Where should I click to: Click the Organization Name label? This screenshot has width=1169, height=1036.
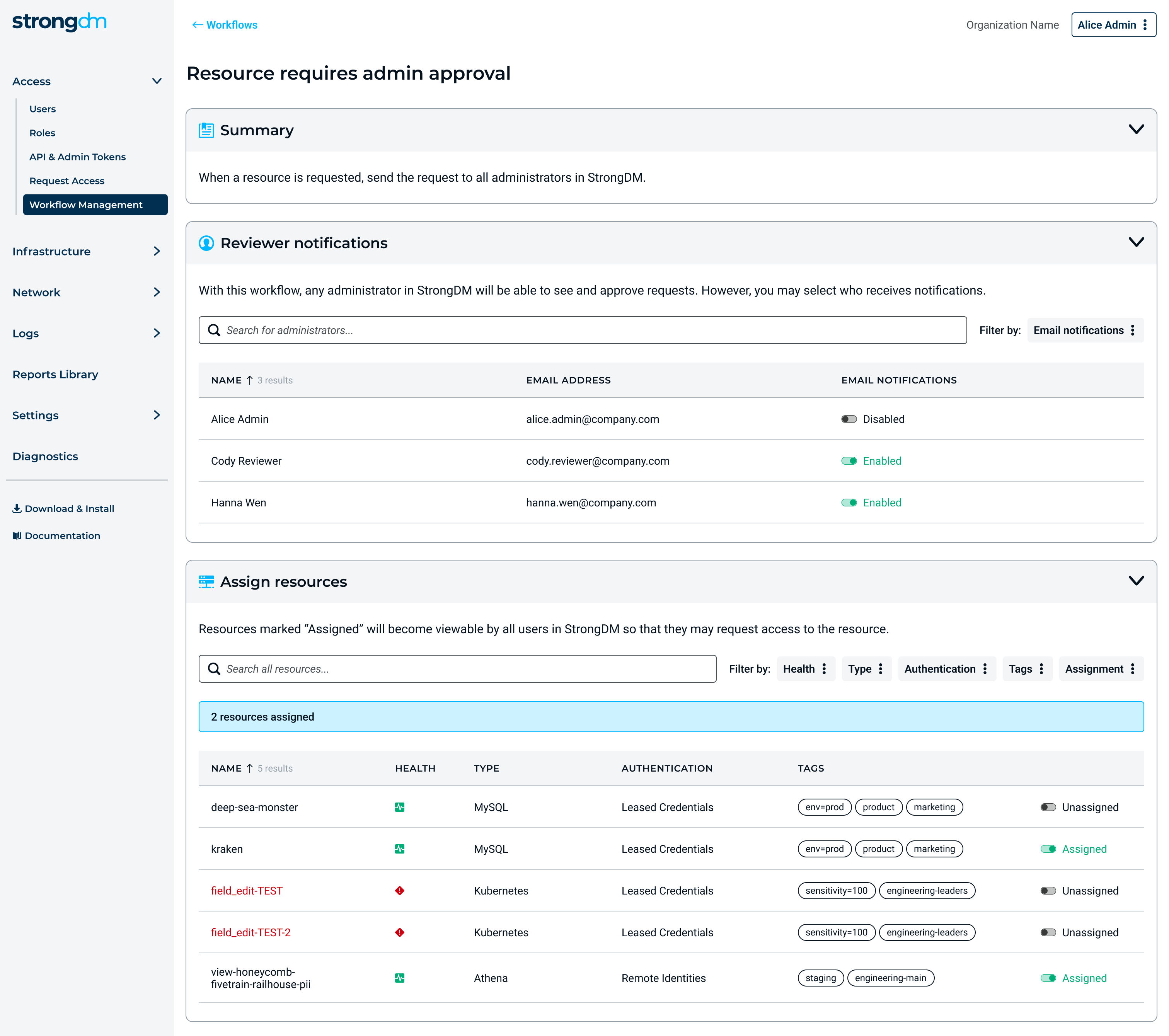point(1012,25)
